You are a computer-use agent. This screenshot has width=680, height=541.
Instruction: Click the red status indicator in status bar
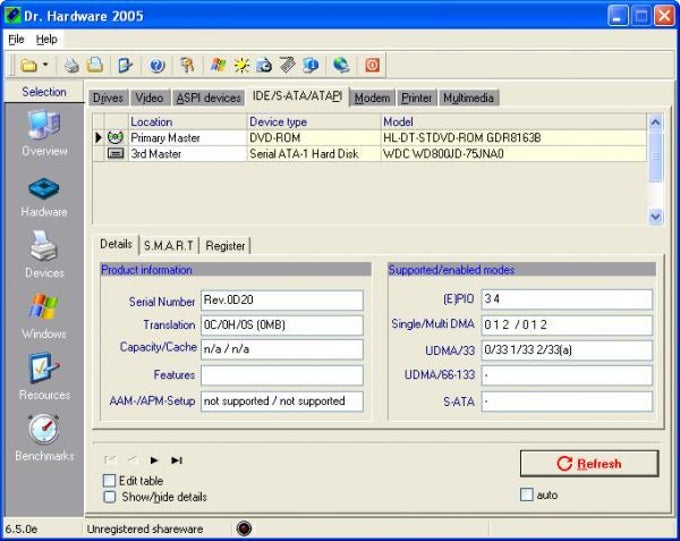[x=244, y=528]
